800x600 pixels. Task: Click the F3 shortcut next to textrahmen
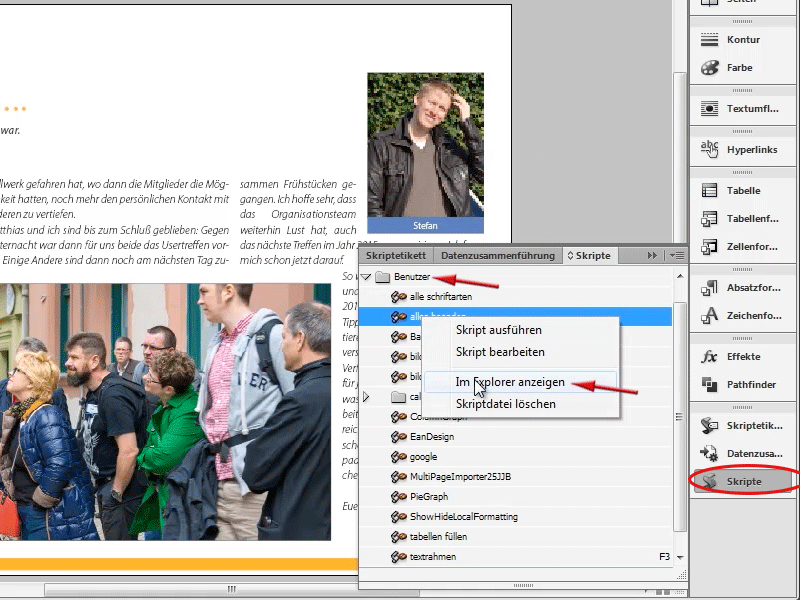(664, 557)
